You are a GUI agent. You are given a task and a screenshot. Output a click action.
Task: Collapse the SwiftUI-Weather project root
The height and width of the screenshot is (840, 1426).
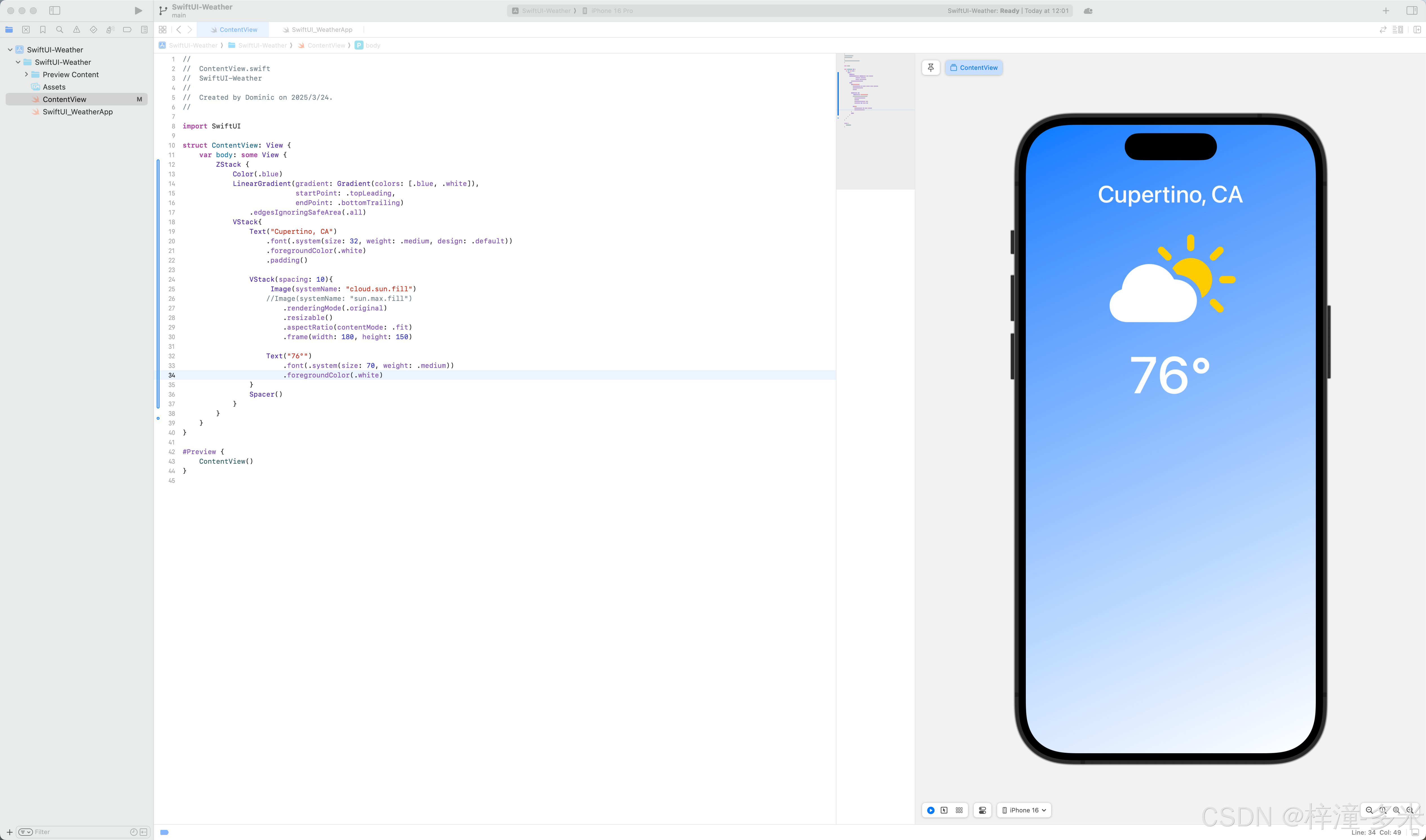click(10, 50)
